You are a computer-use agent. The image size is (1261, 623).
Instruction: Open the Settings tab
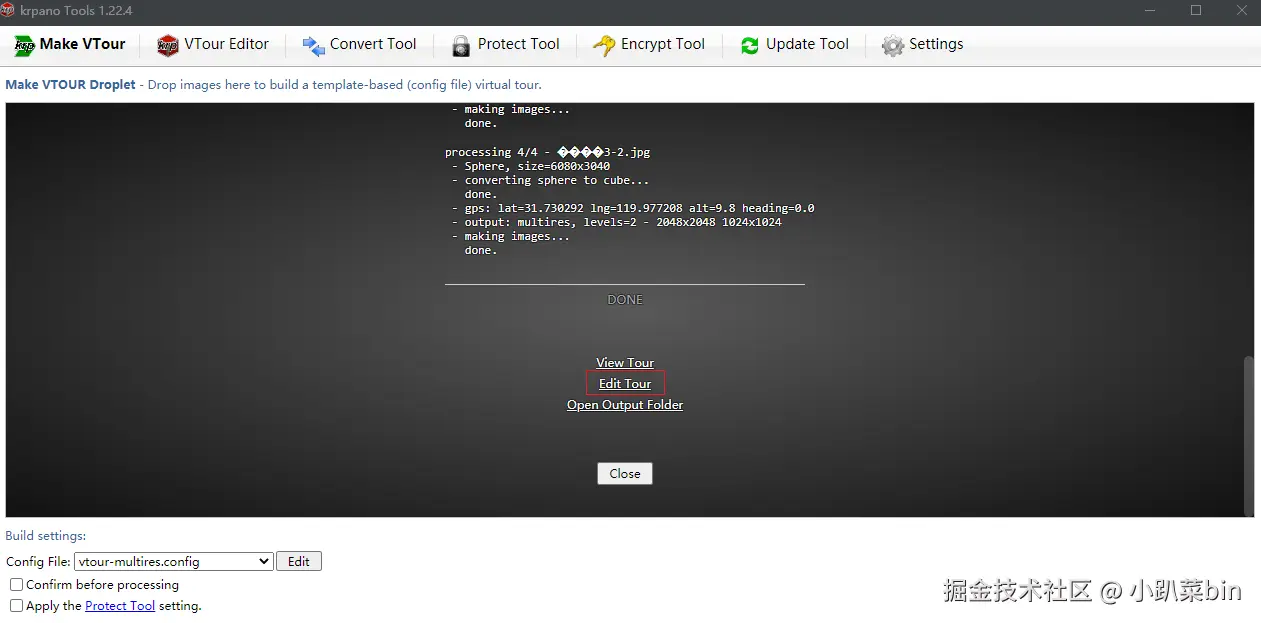pyautogui.click(x=923, y=45)
